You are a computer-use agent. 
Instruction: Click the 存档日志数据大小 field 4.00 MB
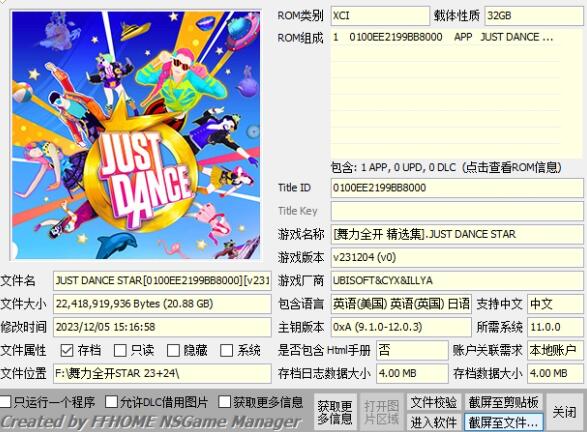(412, 374)
